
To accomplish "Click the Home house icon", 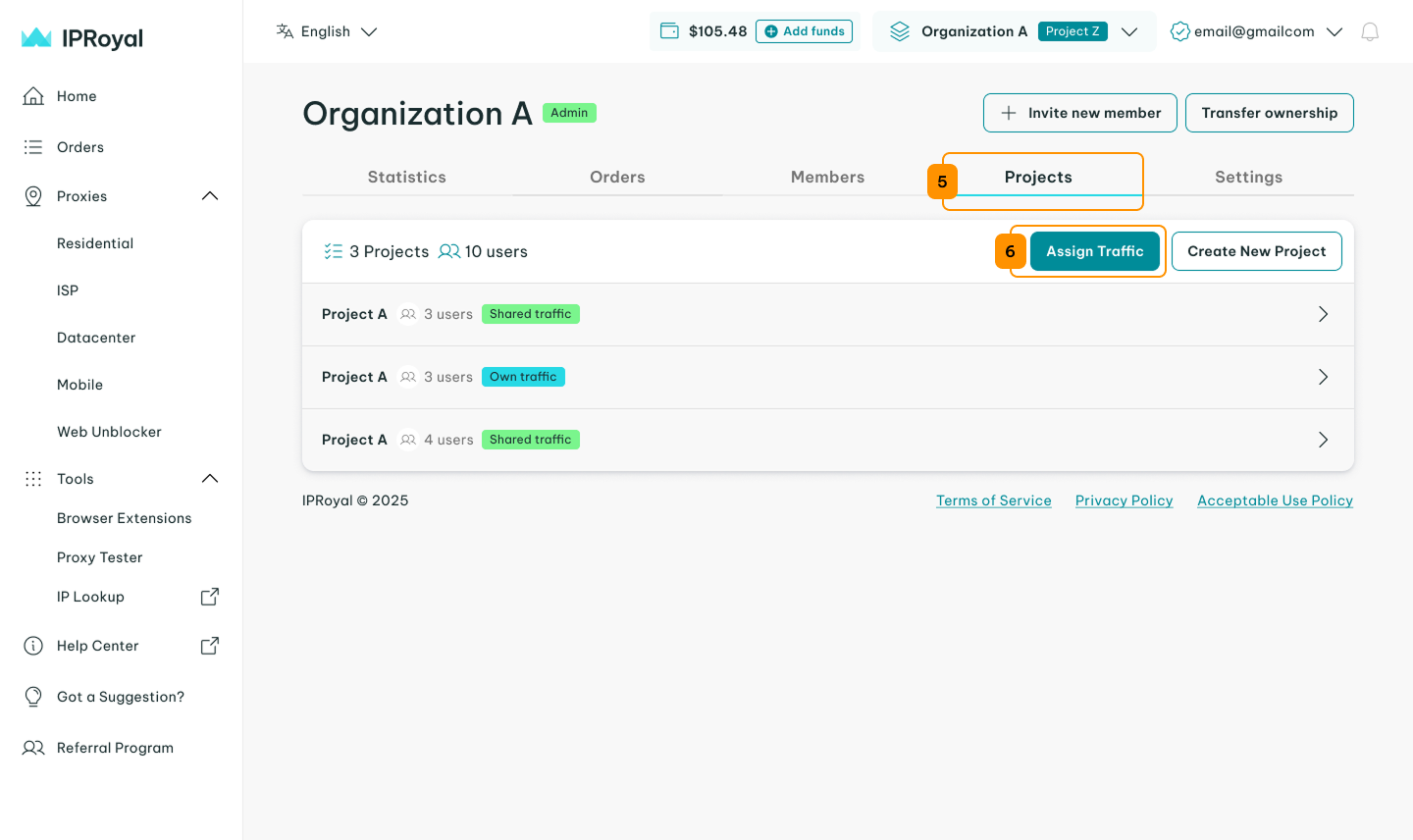I will pyautogui.click(x=33, y=96).
